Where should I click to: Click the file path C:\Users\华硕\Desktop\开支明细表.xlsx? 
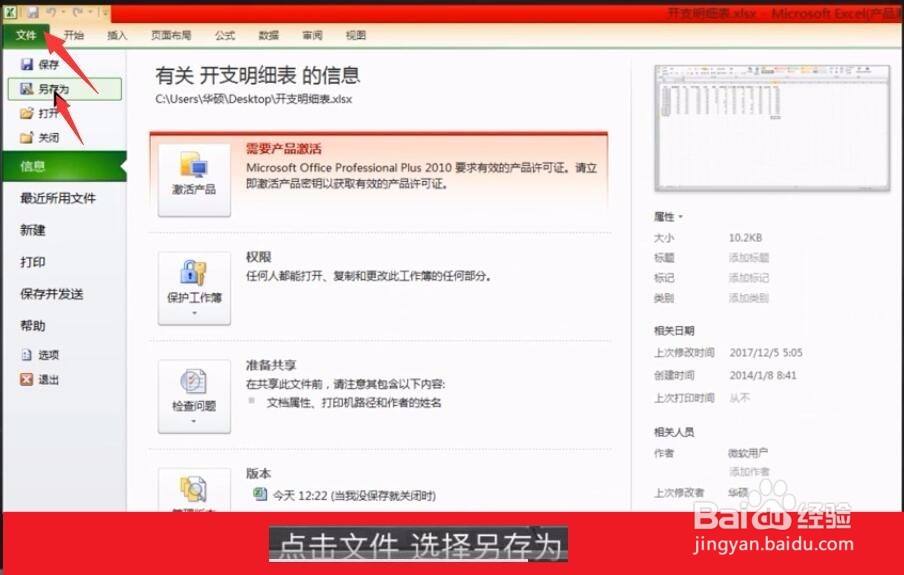coord(254,99)
